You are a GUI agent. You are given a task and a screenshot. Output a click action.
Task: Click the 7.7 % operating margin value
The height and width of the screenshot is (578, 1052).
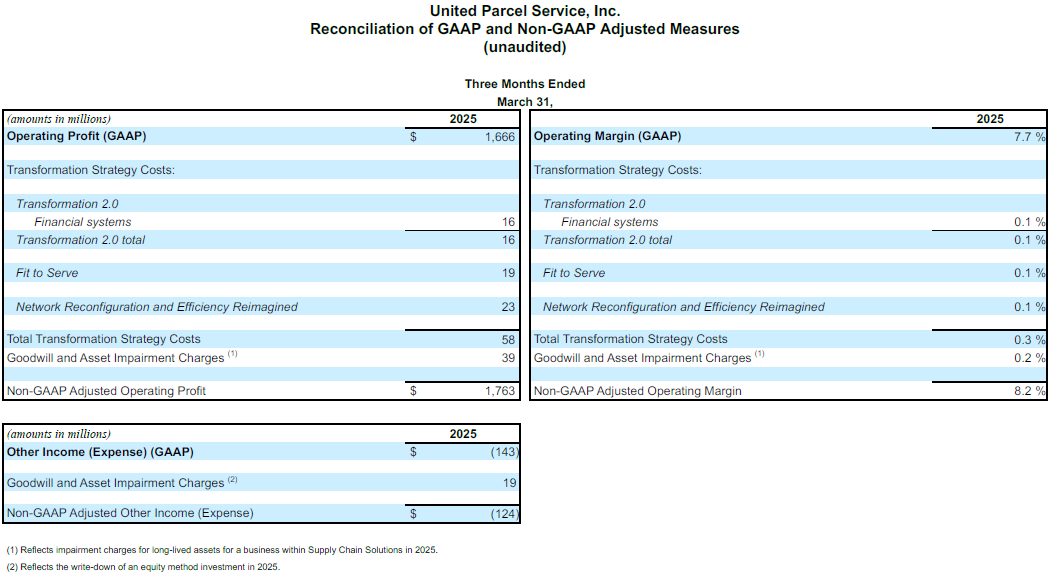pyautogui.click(x=1029, y=137)
